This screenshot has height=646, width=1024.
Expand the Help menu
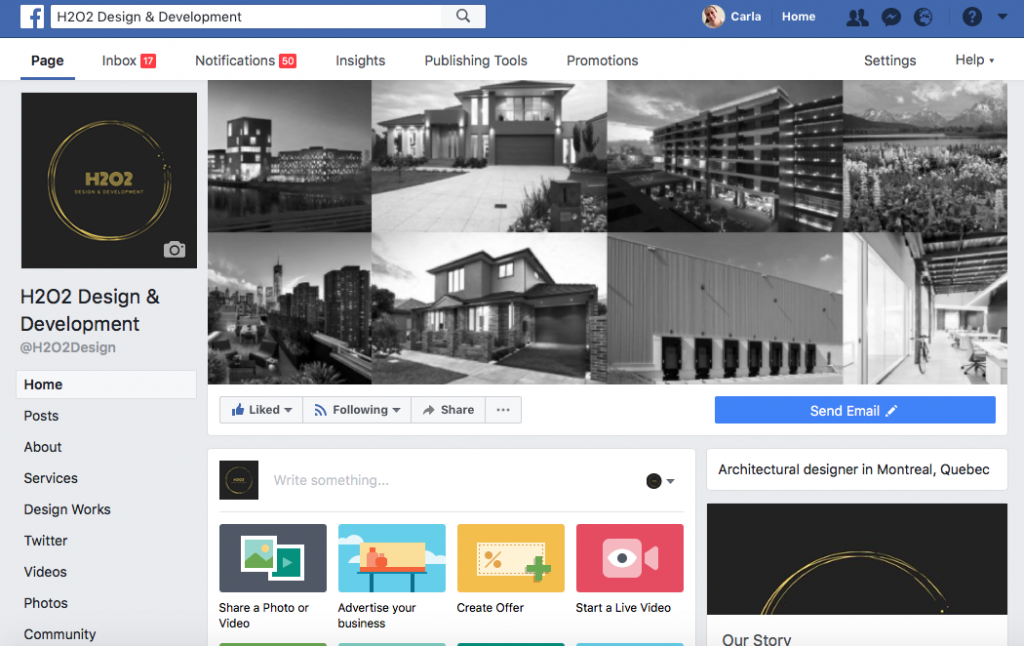pyautogui.click(x=974, y=60)
